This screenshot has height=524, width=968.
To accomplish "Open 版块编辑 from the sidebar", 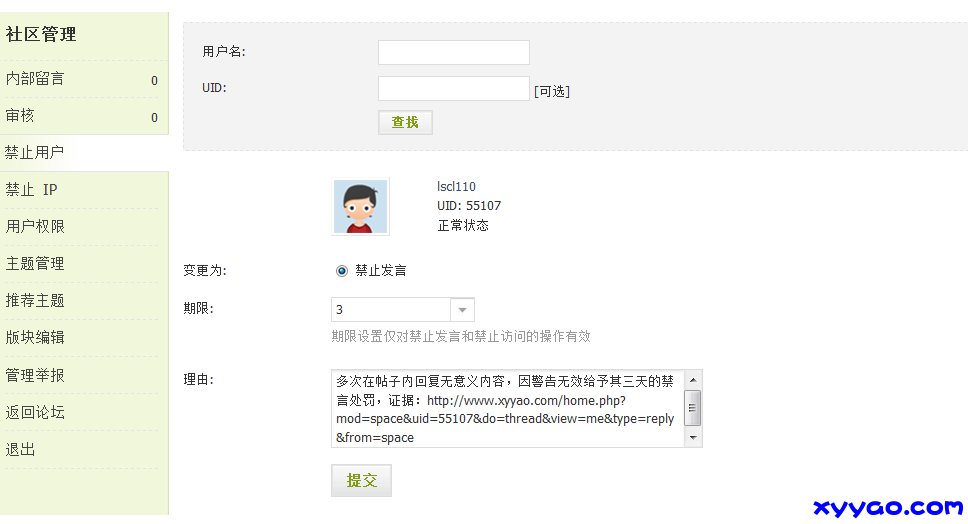I will (x=35, y=337).
